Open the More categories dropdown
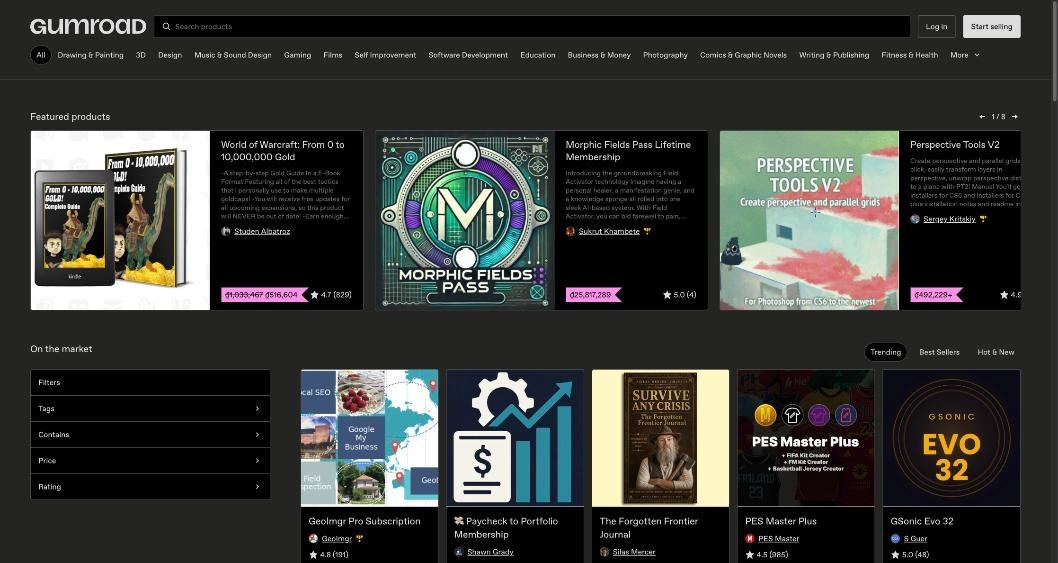 (964, 55)
